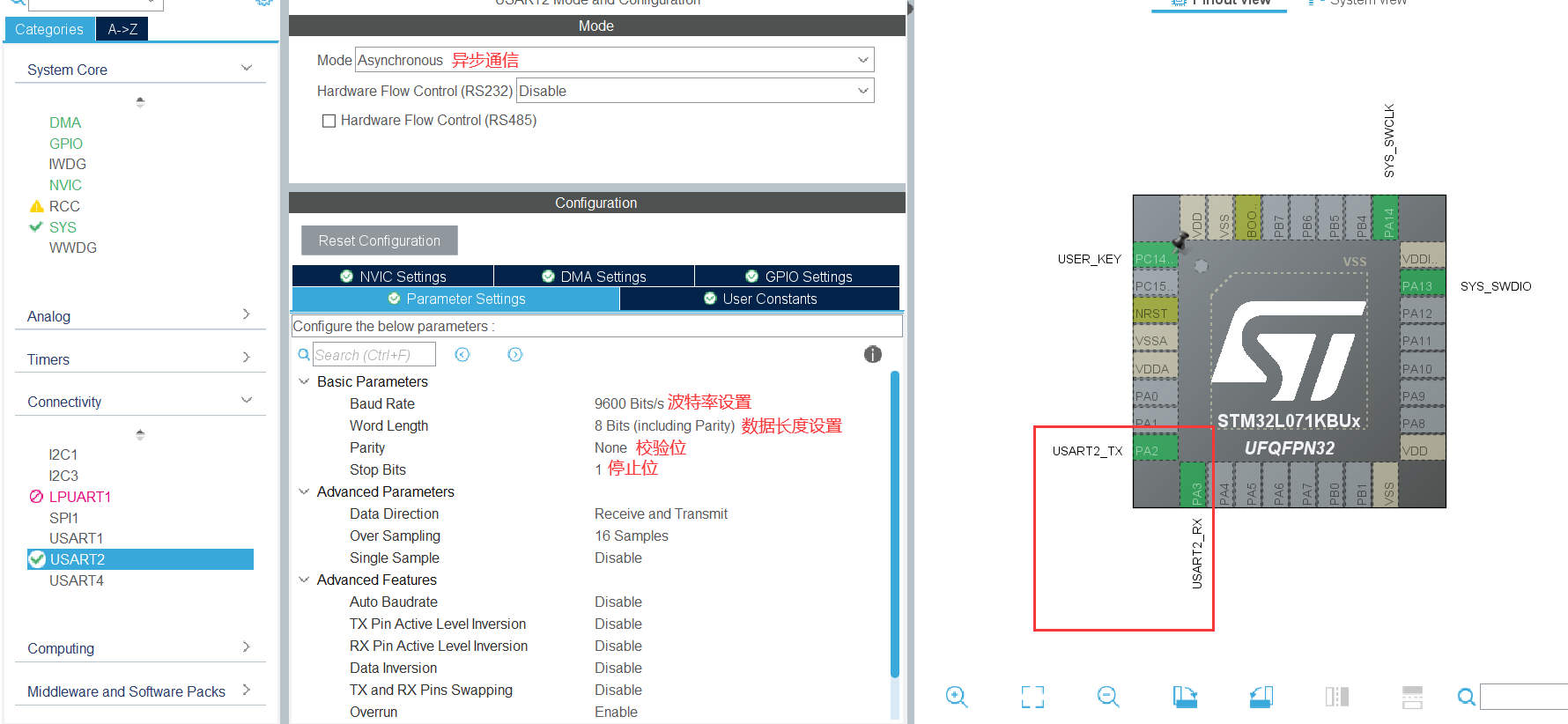Open the NVIC Settings tab

(393, 277)
